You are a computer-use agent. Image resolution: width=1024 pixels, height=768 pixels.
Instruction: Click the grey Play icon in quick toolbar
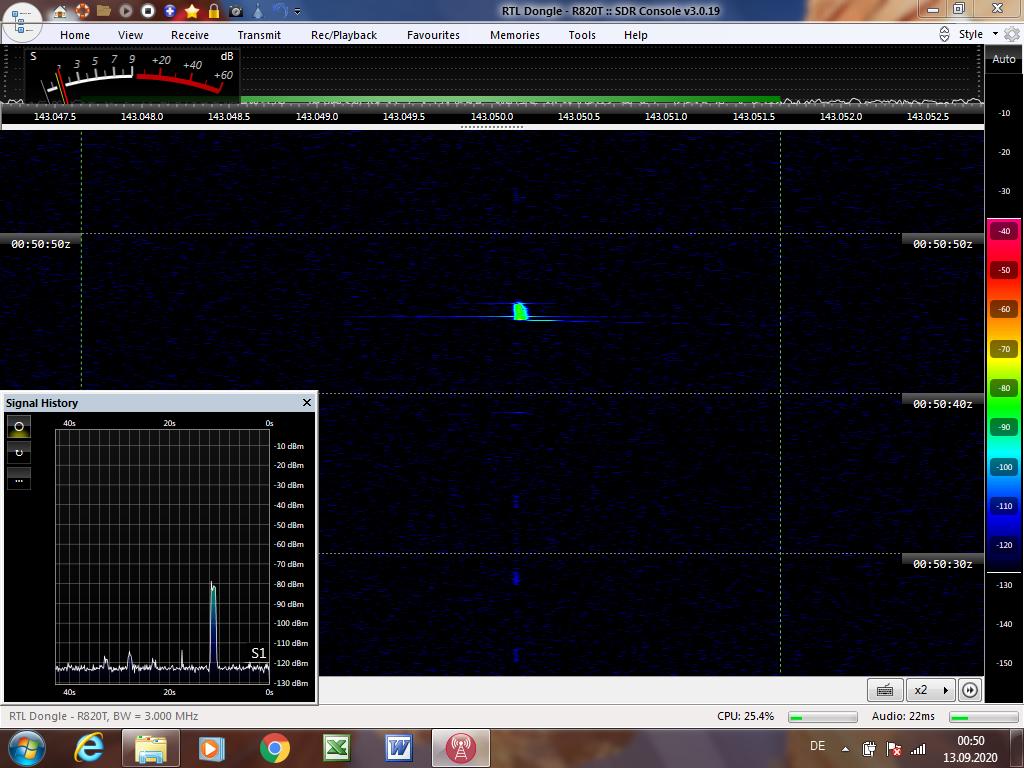(125, 11)
